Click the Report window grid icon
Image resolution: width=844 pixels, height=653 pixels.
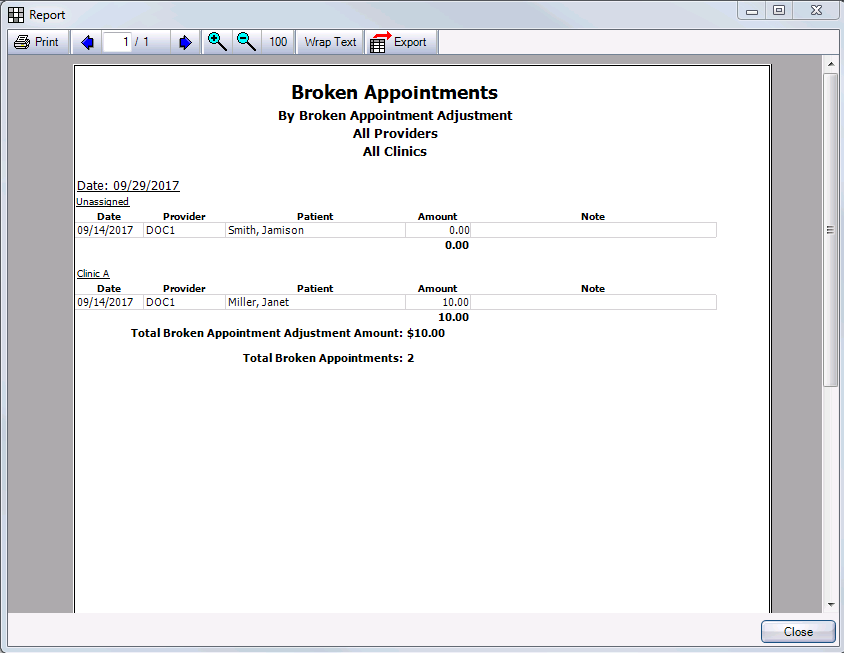16,15
